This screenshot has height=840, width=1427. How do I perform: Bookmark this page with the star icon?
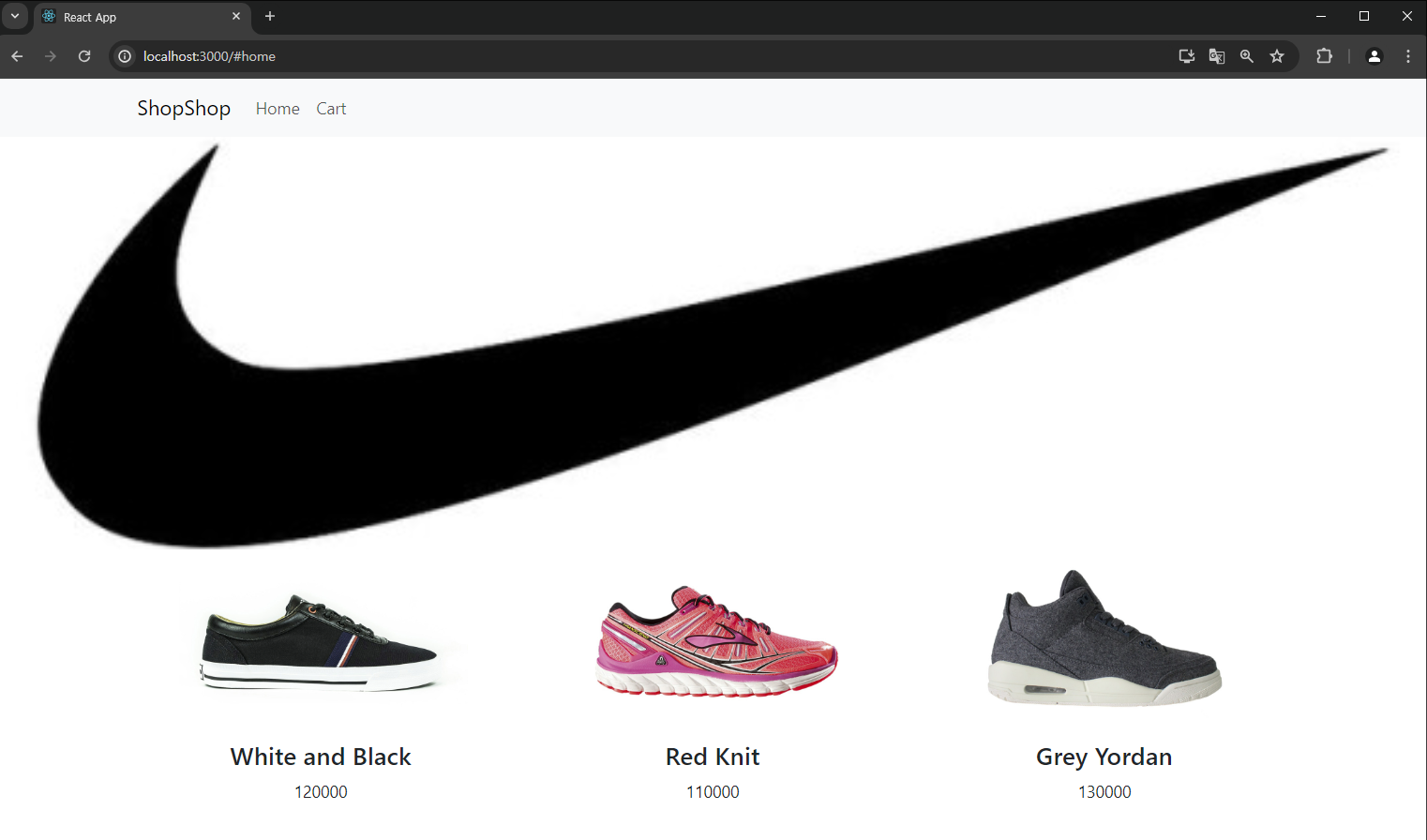[1277, 56]
